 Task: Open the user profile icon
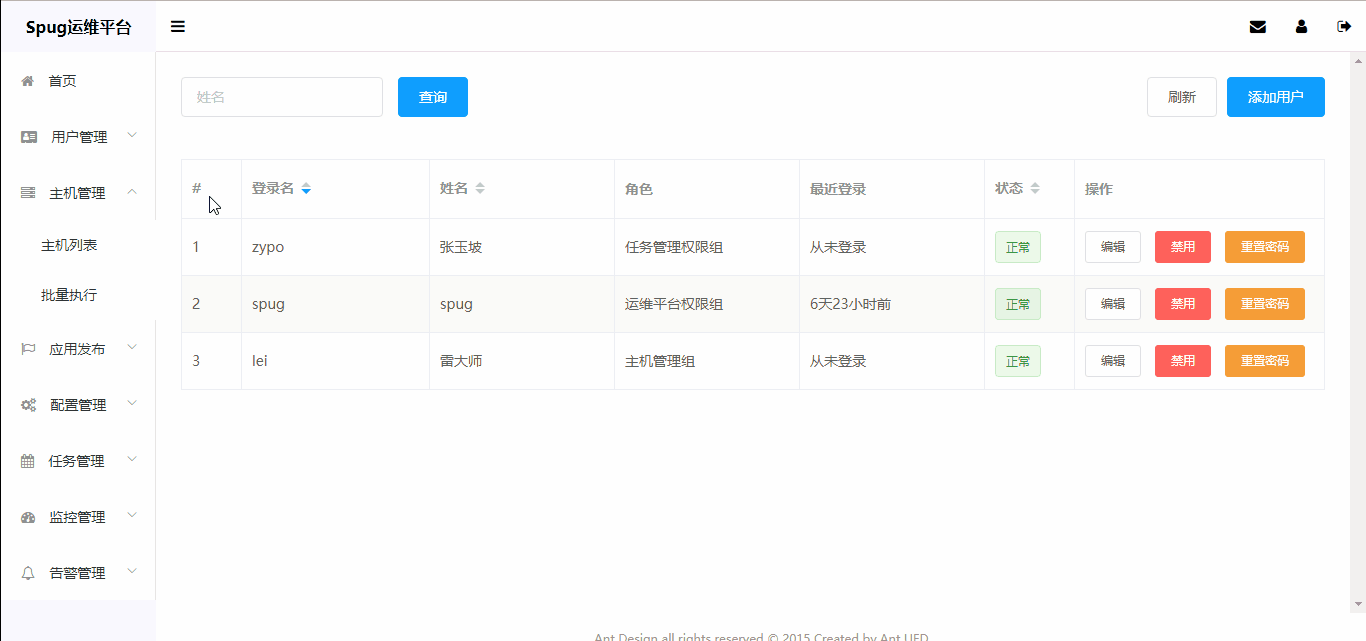pyautogui.click(x=1301, y=27)
